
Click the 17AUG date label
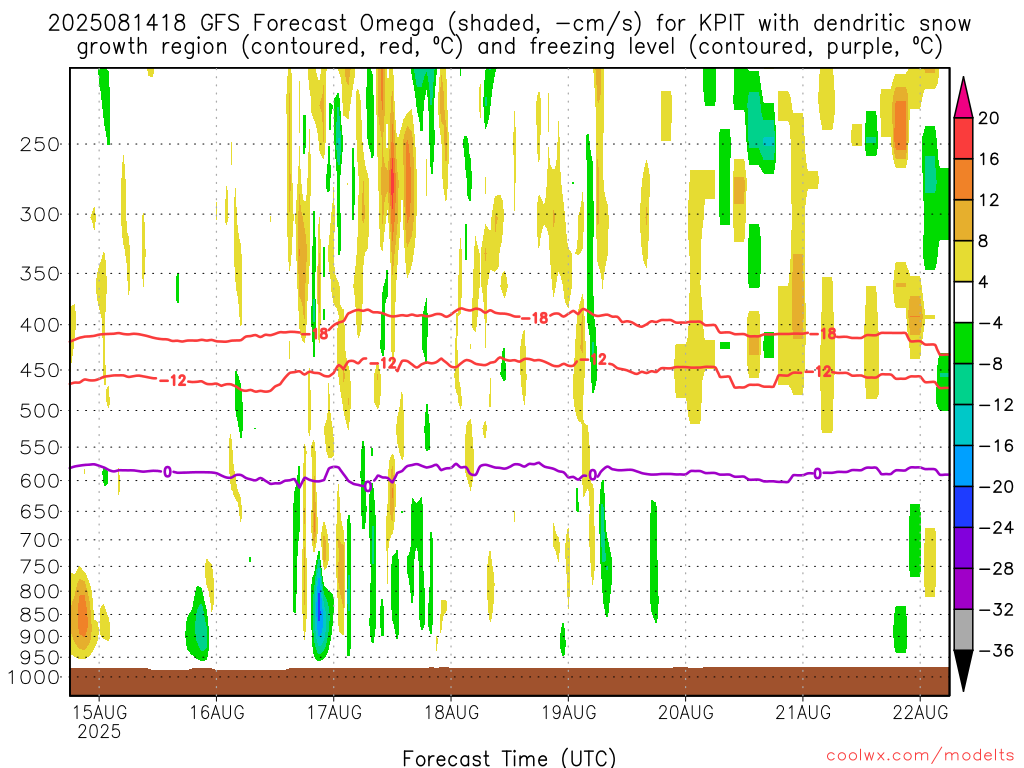coord(334,712)
